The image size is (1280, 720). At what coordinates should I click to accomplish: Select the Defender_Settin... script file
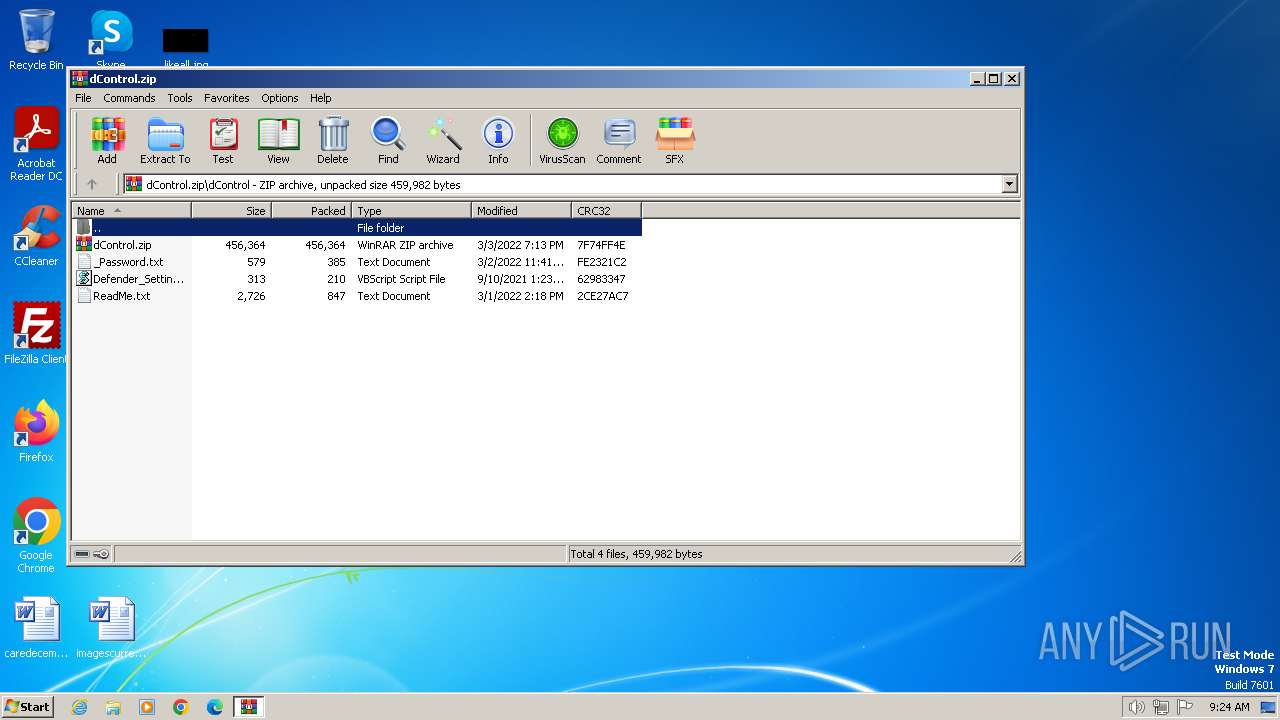[x=357, y=279]
